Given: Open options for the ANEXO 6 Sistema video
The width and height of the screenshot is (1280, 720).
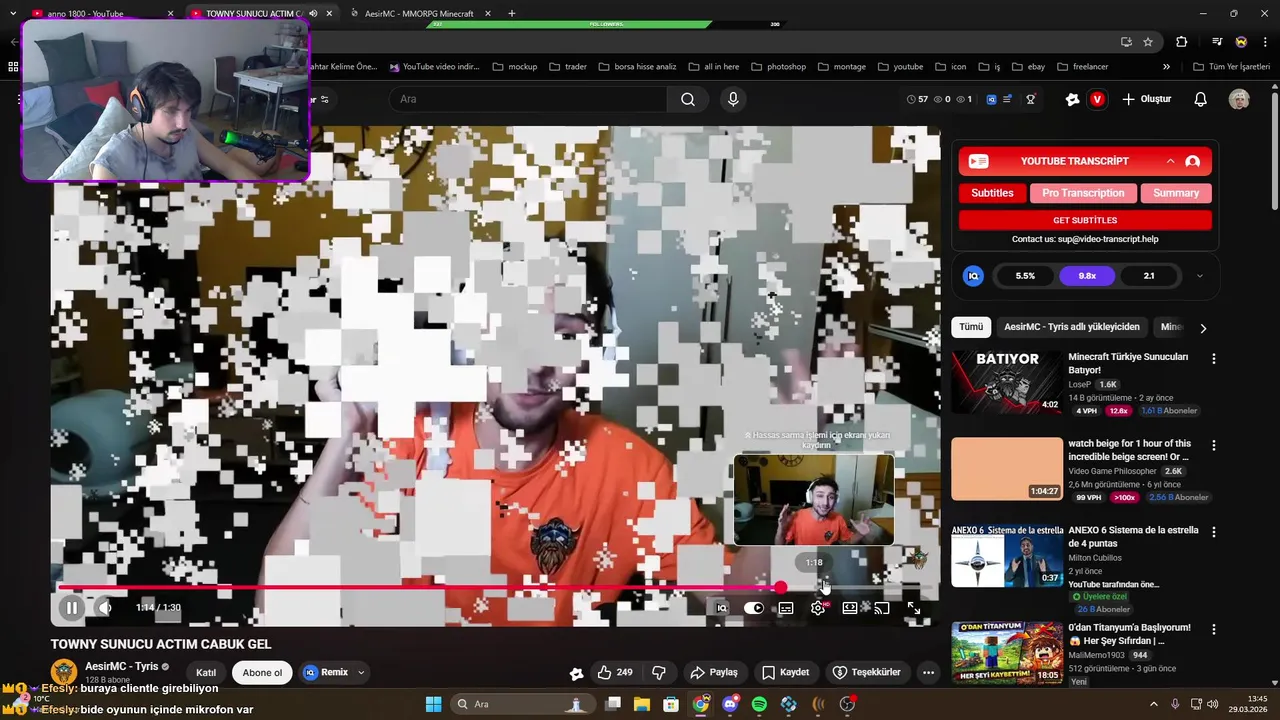Looking at the screenshot, I should coord(1214,532).
